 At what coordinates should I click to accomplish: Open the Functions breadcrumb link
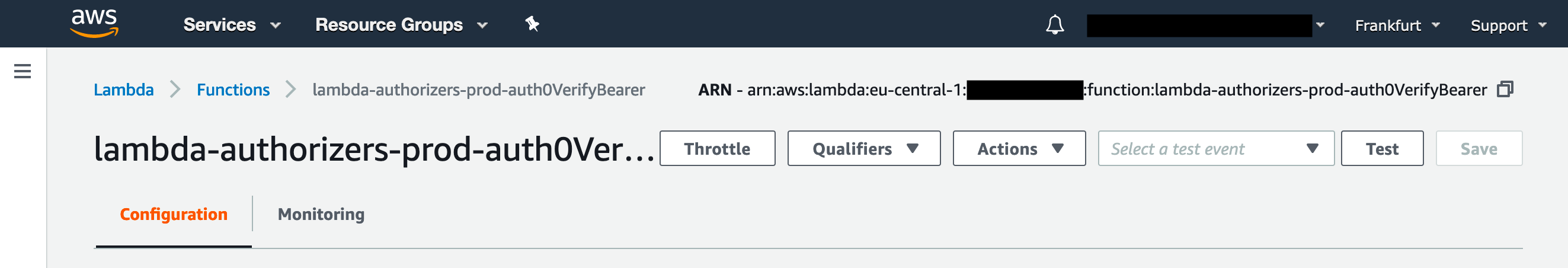(232, 90)
